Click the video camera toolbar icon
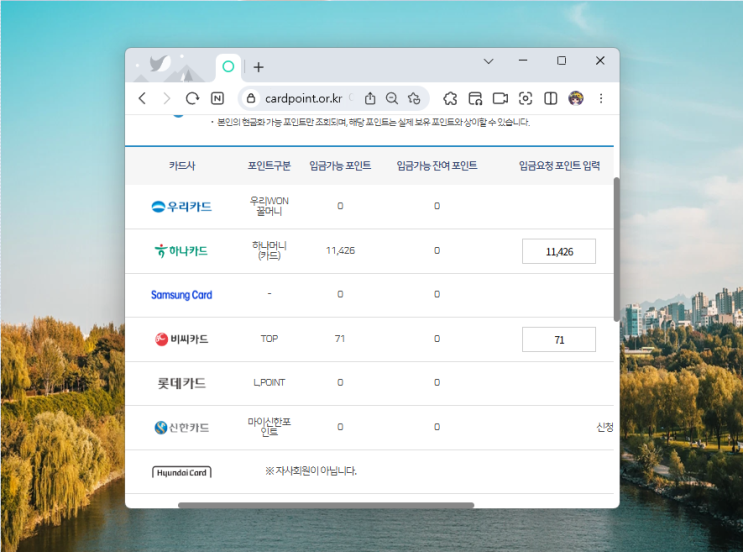 (x=500, y=98)
